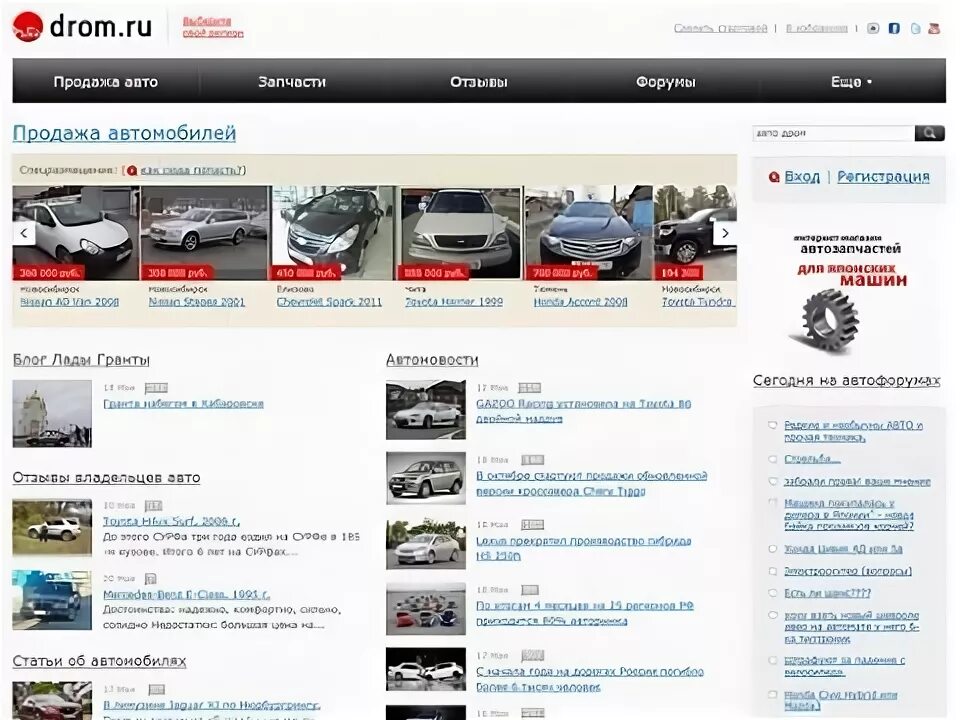Open the Форумы menu tab
The width and height of the screenshot is (960, 720).
[x=666, y=82]
